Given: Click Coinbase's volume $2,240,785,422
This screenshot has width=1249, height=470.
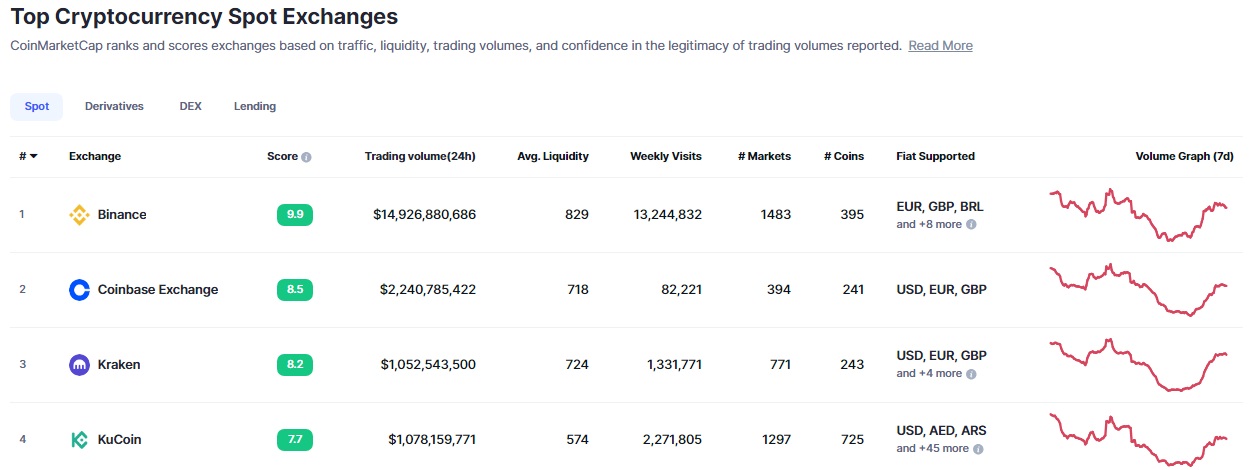Looking at the screenshot, I should click(x=428, y=290).
